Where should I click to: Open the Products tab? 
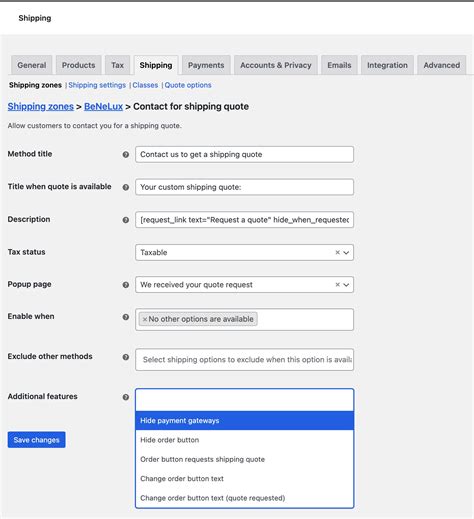click(x=79, y=65)
